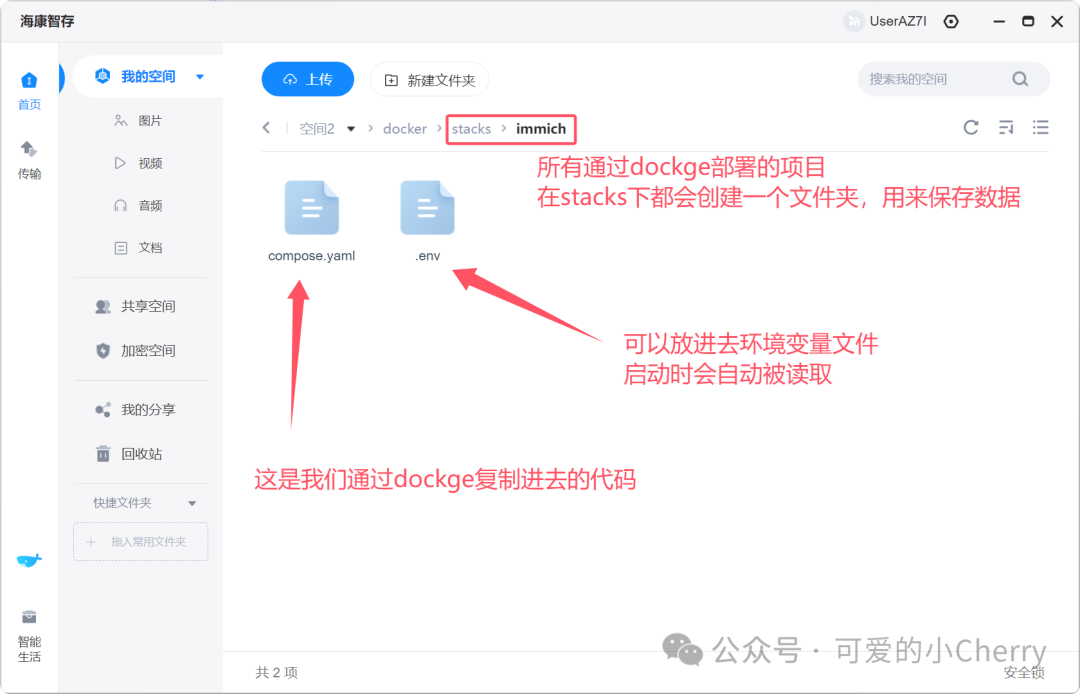Click 安全锁 in the status bar
1080x694 pixels.
point(1024,673)
